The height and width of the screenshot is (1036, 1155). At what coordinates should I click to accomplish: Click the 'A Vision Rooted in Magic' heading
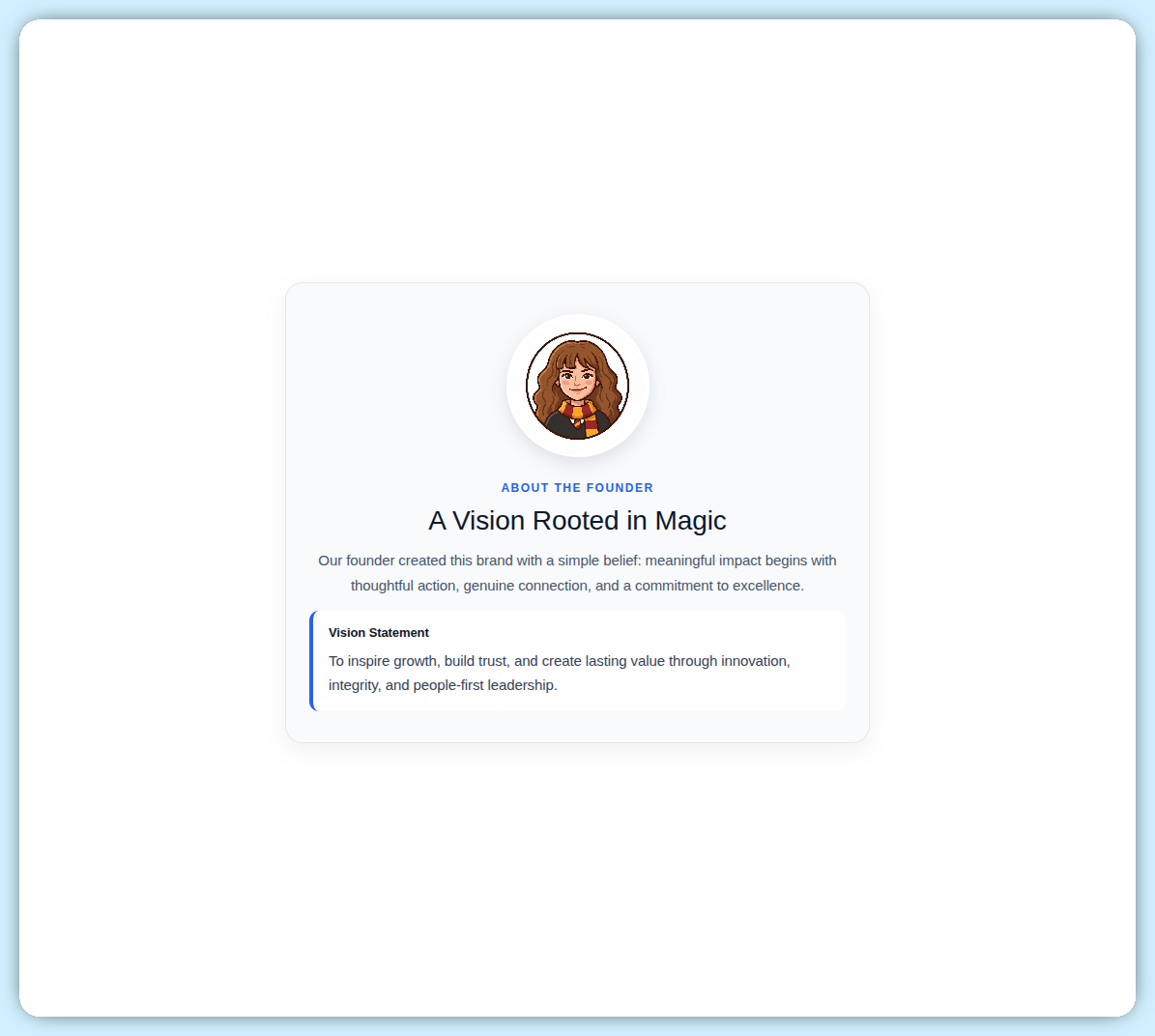[x=577, y=521]
